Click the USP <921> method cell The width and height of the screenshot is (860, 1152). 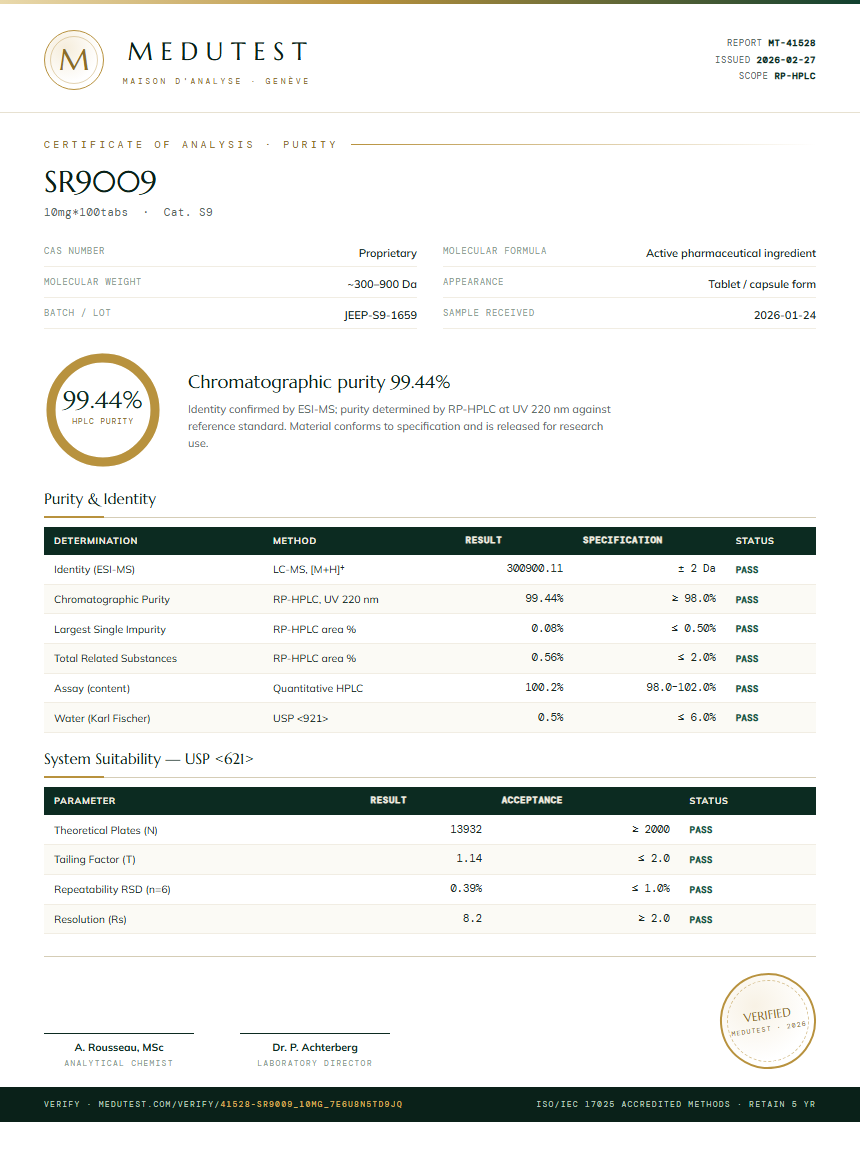click(300, 719)
